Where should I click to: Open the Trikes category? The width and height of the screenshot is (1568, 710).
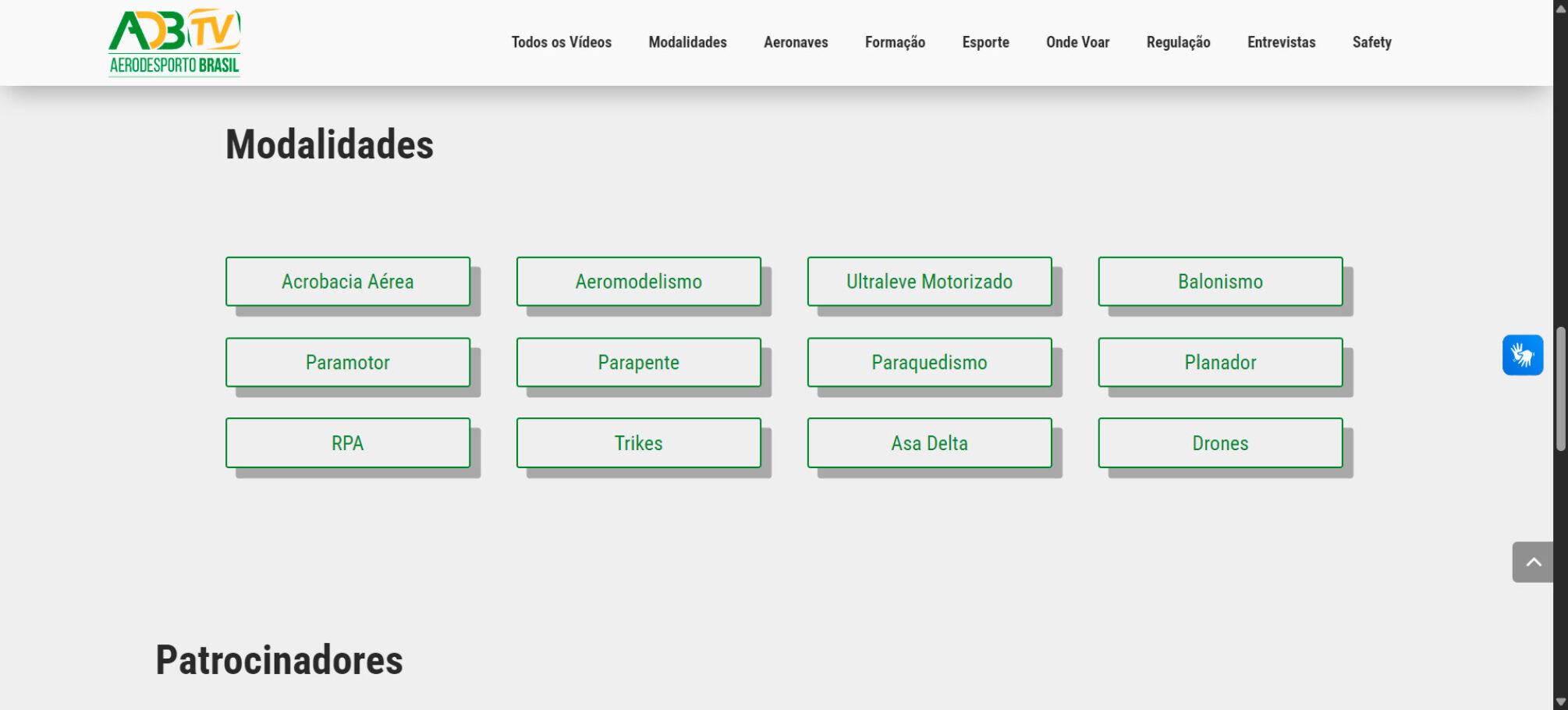coord(638,443)
